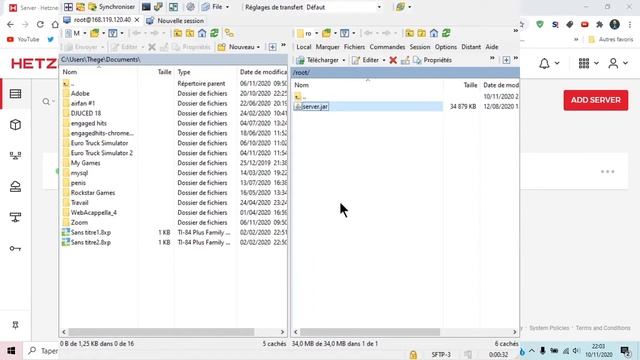Click remote panel filter icon
640x360 pixels.
point(344,33)
